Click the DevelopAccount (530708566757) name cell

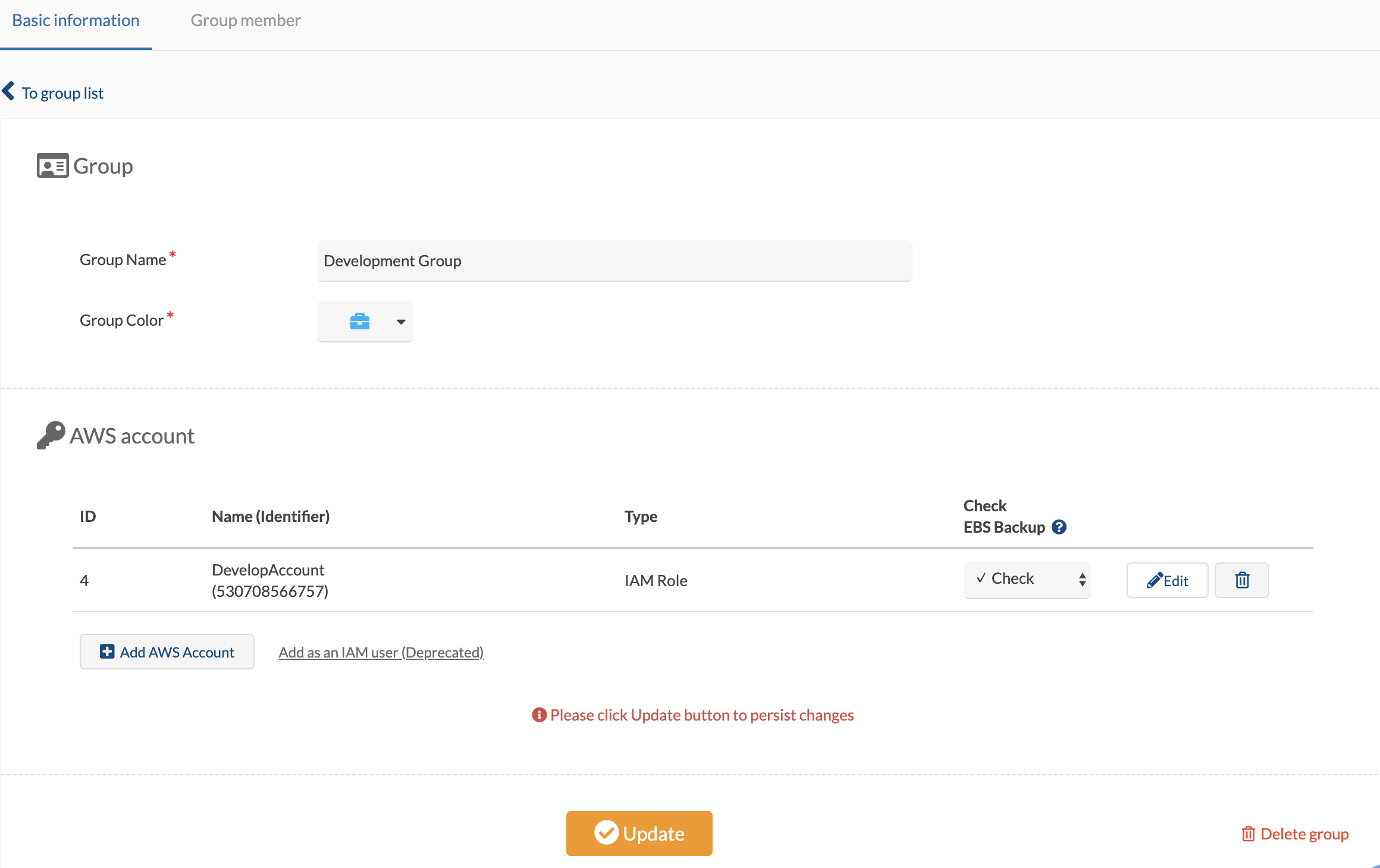[x=270, y=580]
